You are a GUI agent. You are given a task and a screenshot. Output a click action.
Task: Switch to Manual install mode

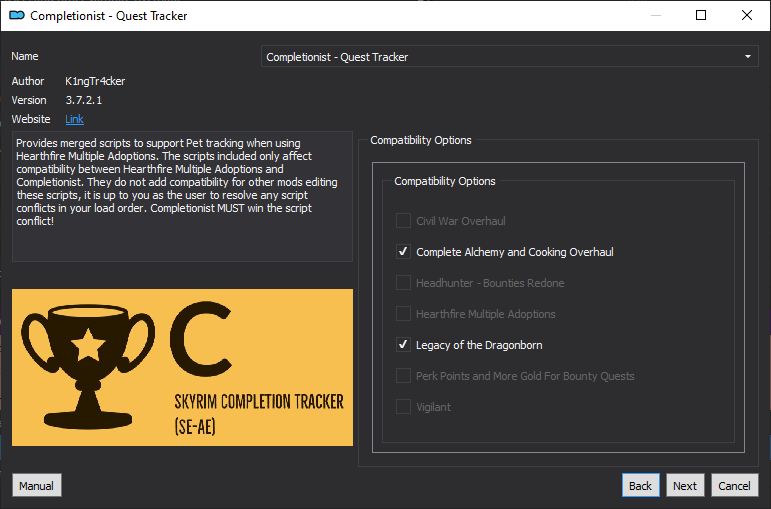[36, 486]
